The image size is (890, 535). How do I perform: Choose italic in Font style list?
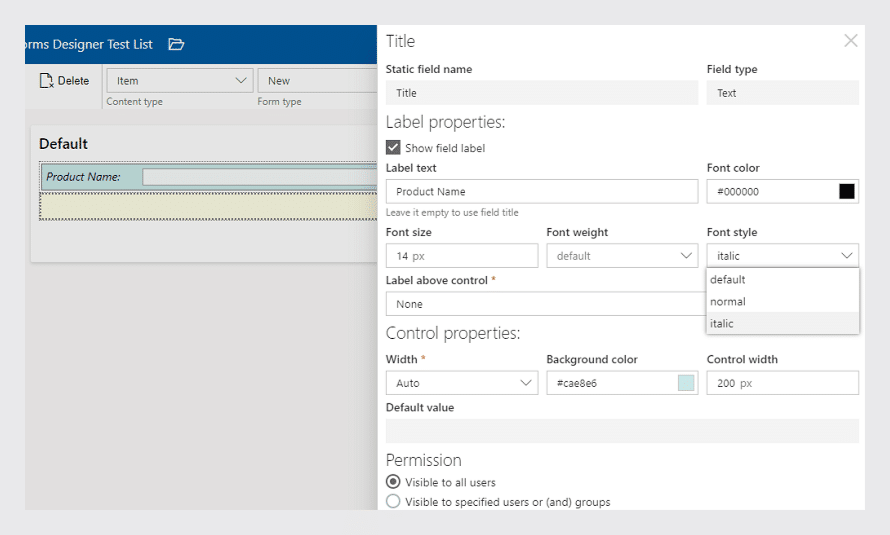pyautogui.click(x=782, y=323)
